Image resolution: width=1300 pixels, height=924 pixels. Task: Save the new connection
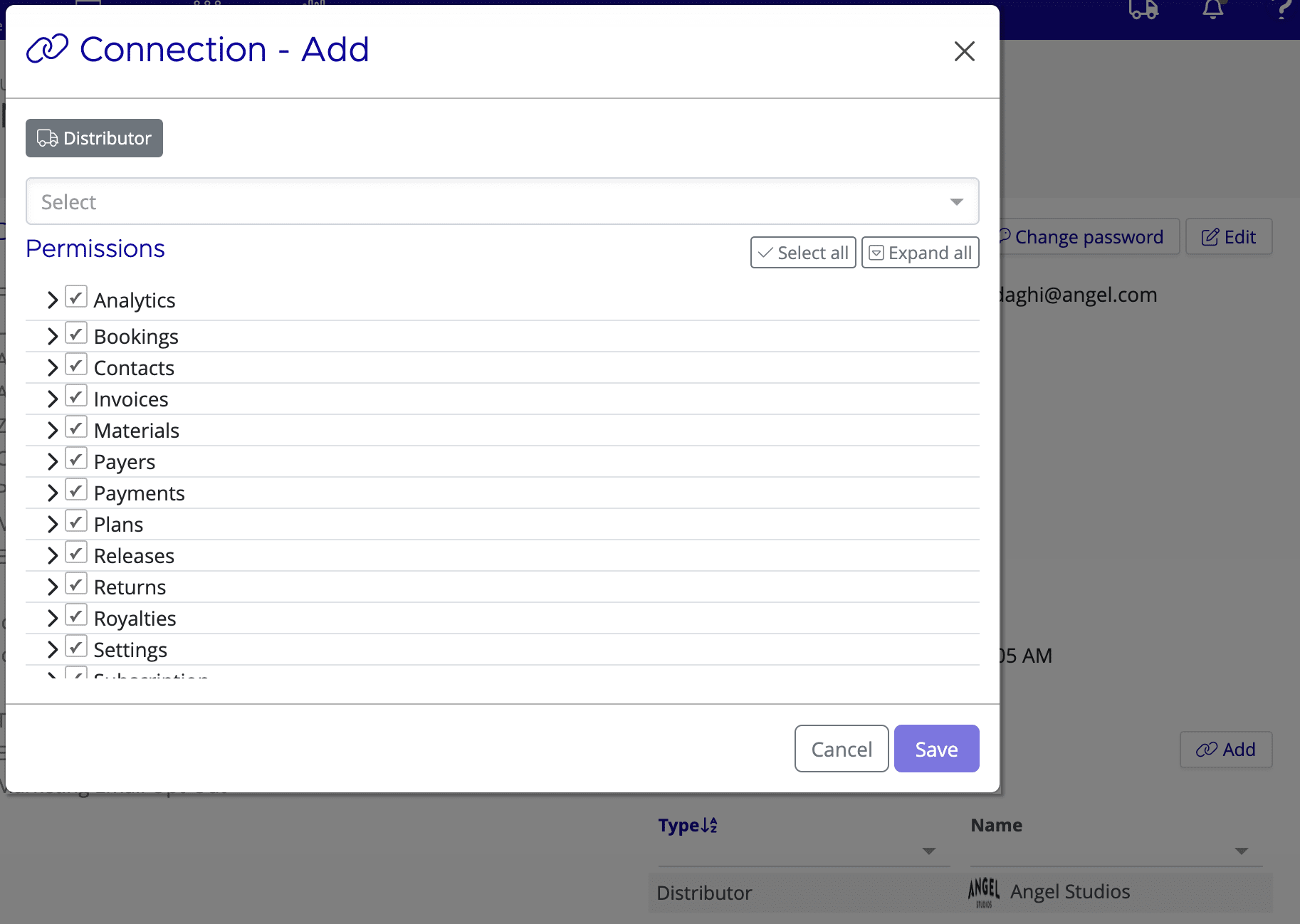click(x=936, y=748)
